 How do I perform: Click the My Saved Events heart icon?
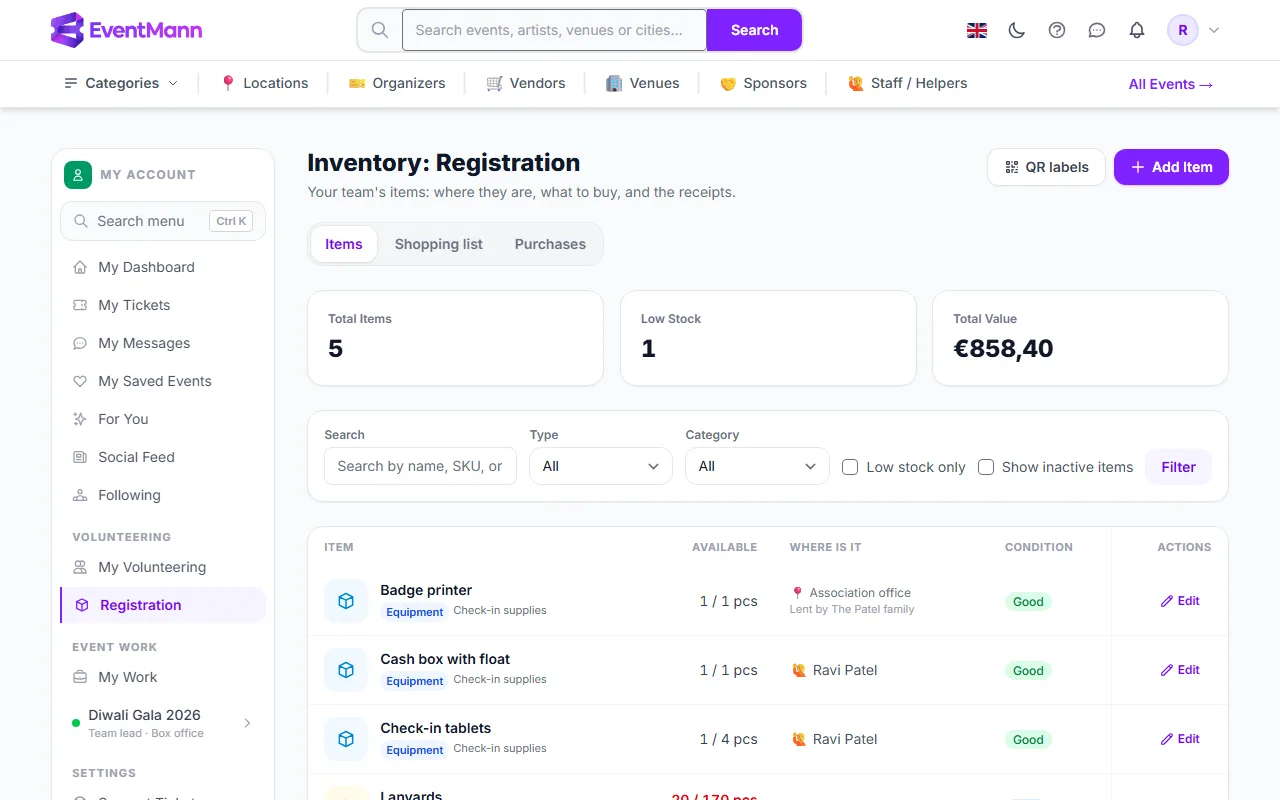(x=80, y=381)
